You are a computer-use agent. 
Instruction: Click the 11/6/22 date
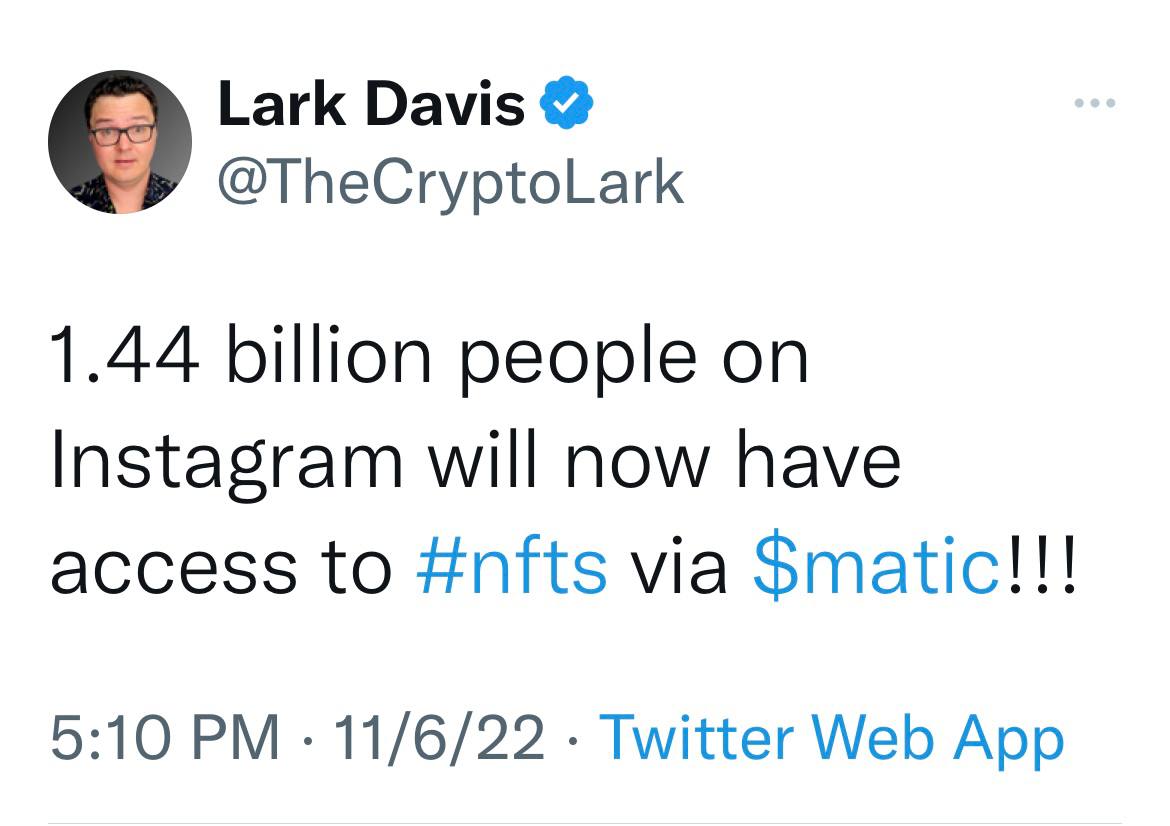tap(439, 737)
